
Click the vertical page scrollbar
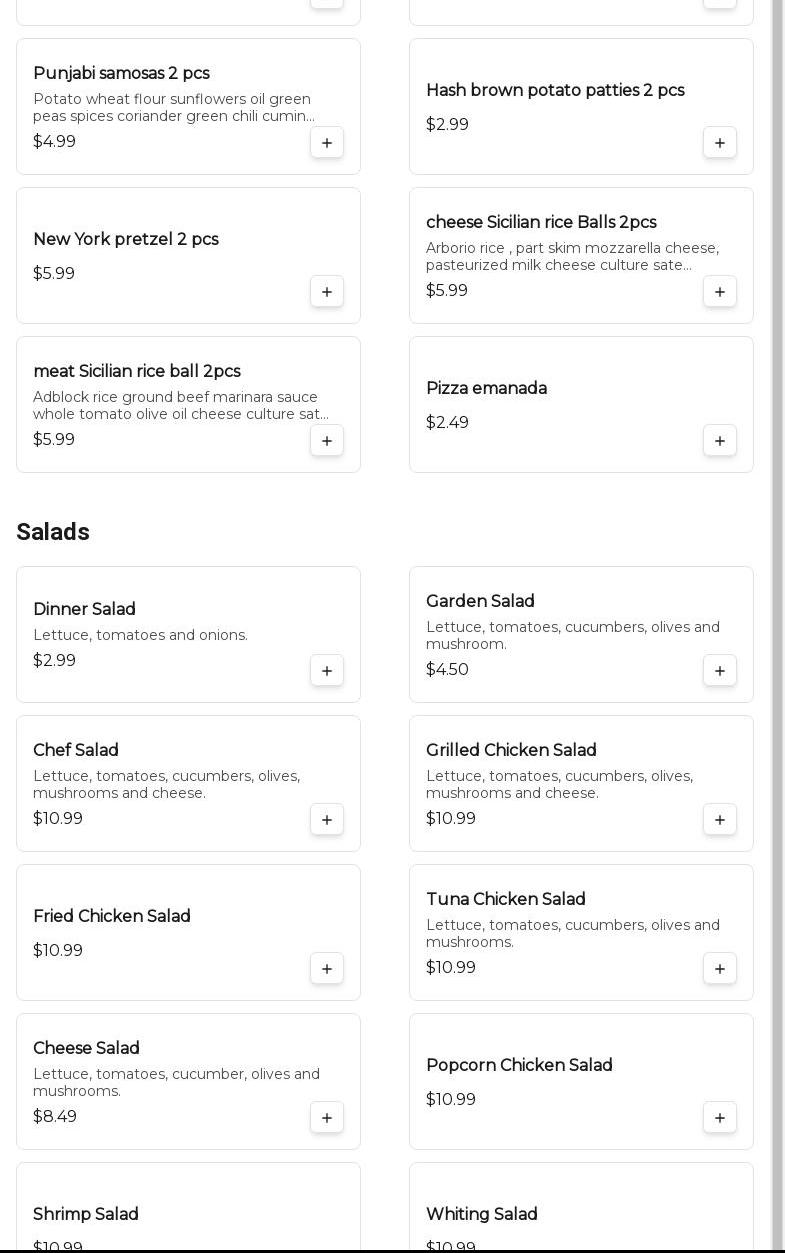click(x=777, y=600)
